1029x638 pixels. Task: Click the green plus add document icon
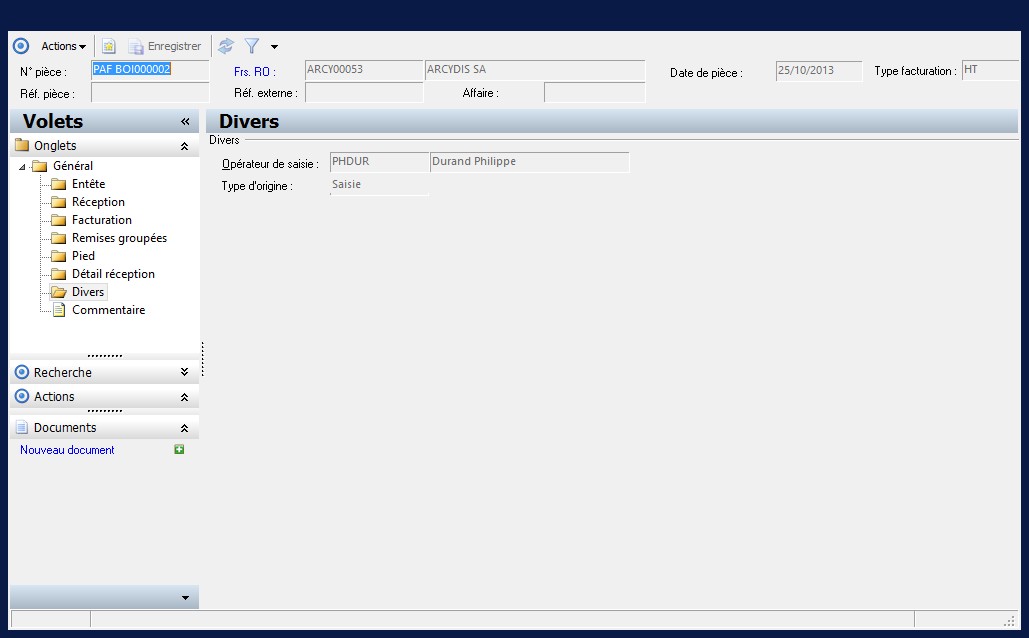(179, 450)
